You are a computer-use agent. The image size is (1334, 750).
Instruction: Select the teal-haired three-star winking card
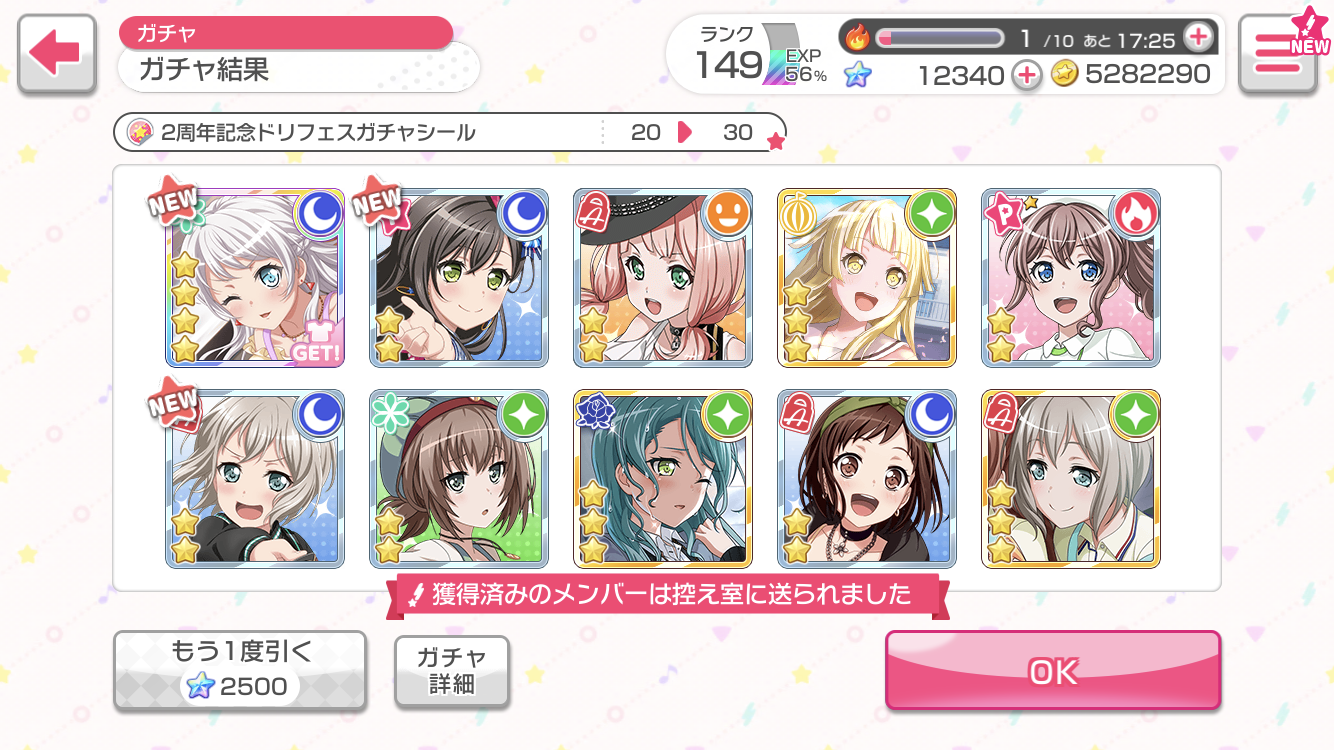click(663, 479)
